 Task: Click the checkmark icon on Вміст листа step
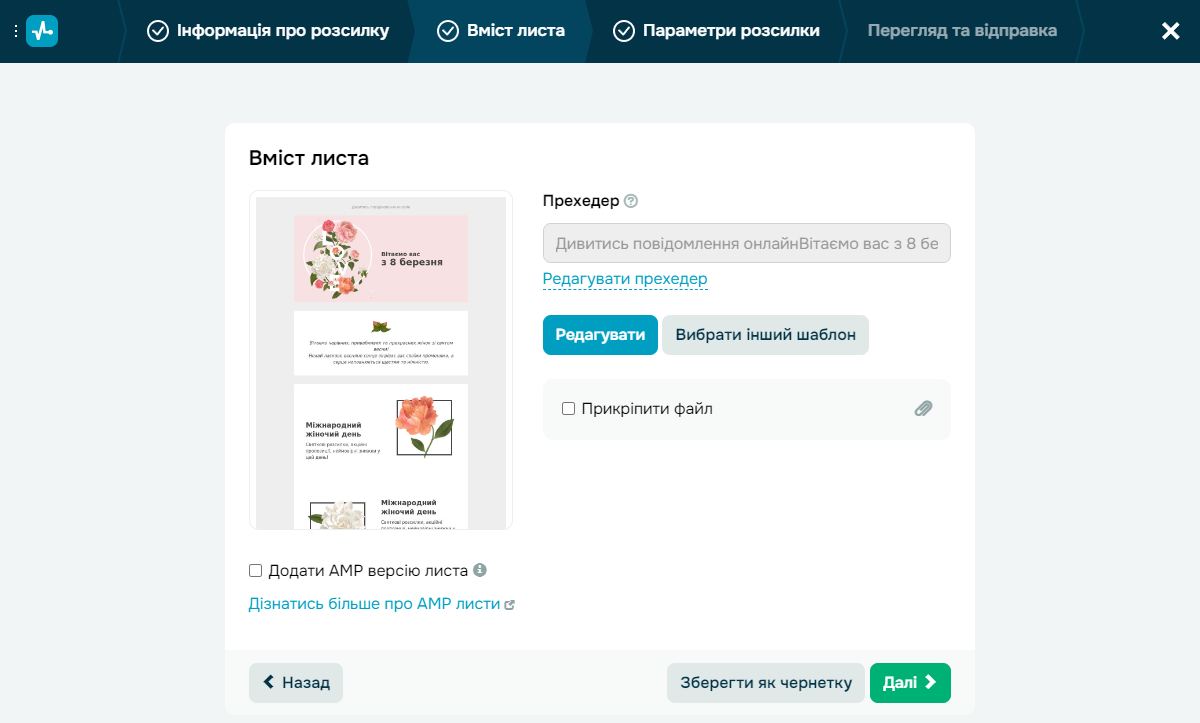tap(446, 30)
